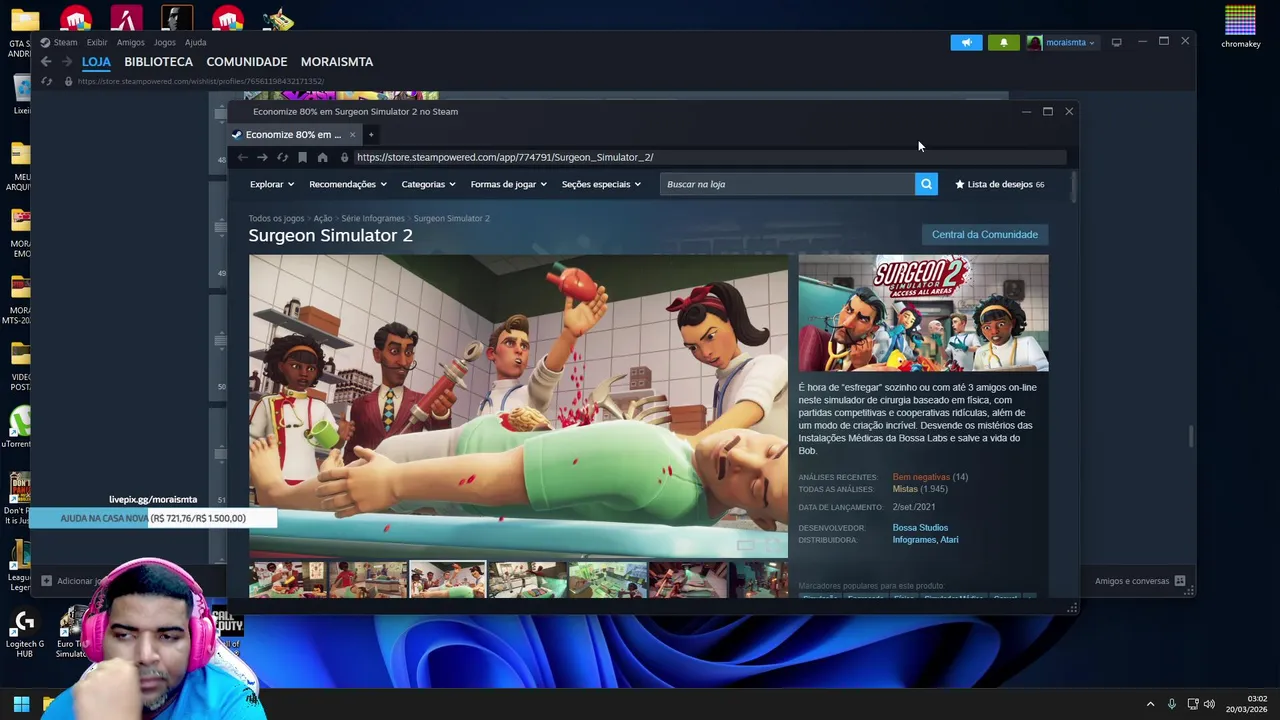Click 'Amigos e conversas' in Steam
This screenshot has width=1280, height=720.
coord(1132,581)
